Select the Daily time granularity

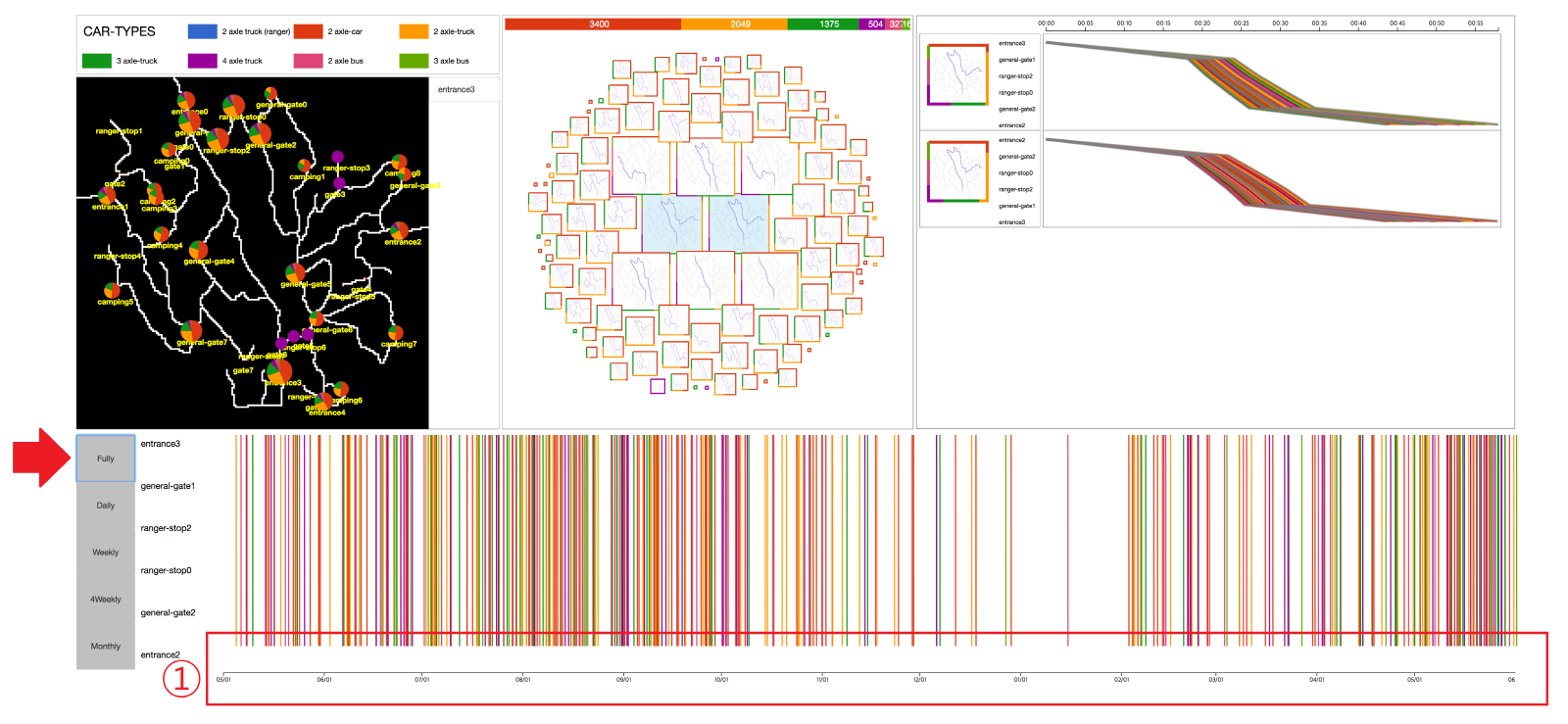tap(106, 506)
